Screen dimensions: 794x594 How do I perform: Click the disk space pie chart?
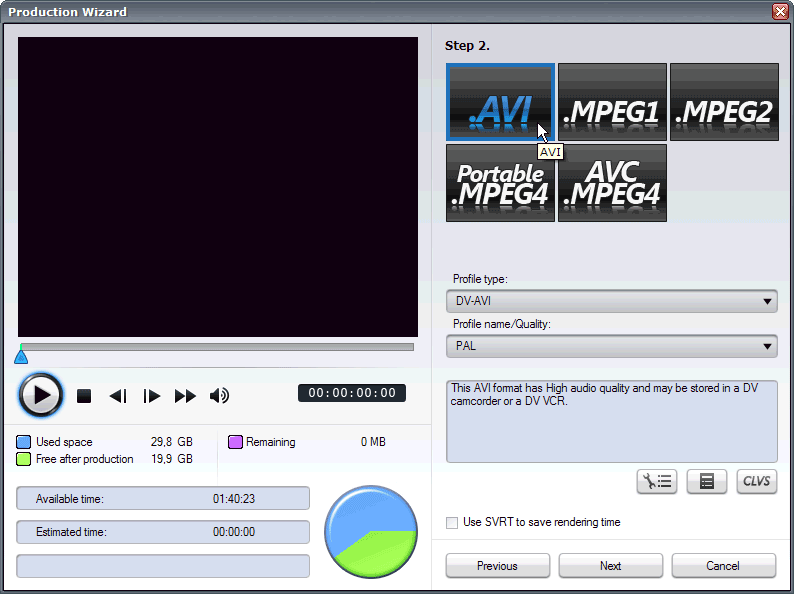371,532
